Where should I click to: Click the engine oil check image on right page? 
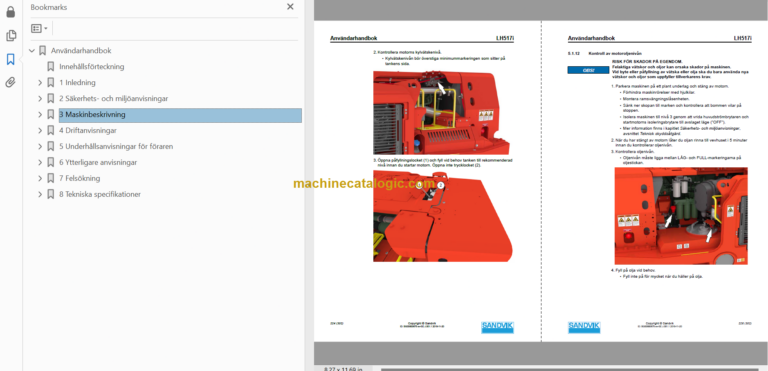coord(681,216)
